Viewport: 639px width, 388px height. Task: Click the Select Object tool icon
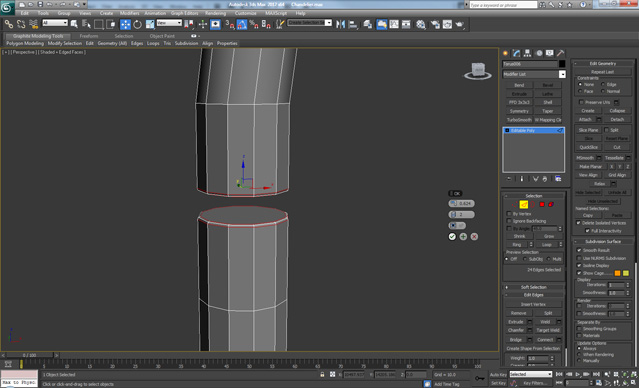click(x=74, y=24)
